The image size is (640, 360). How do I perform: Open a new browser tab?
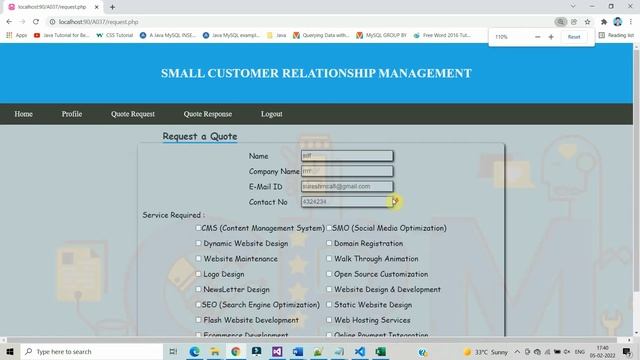(112, 7)
